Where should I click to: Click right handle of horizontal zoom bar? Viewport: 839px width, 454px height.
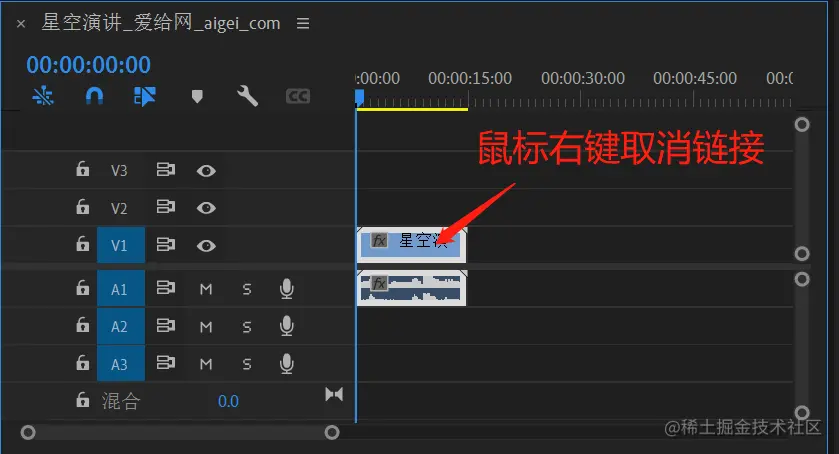[x=332, y=432]
